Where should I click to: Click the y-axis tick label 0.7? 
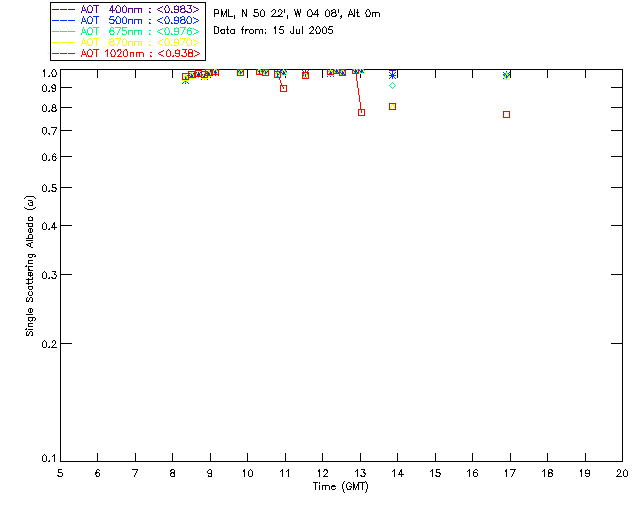pyautogui.click(x=49, y=131)
